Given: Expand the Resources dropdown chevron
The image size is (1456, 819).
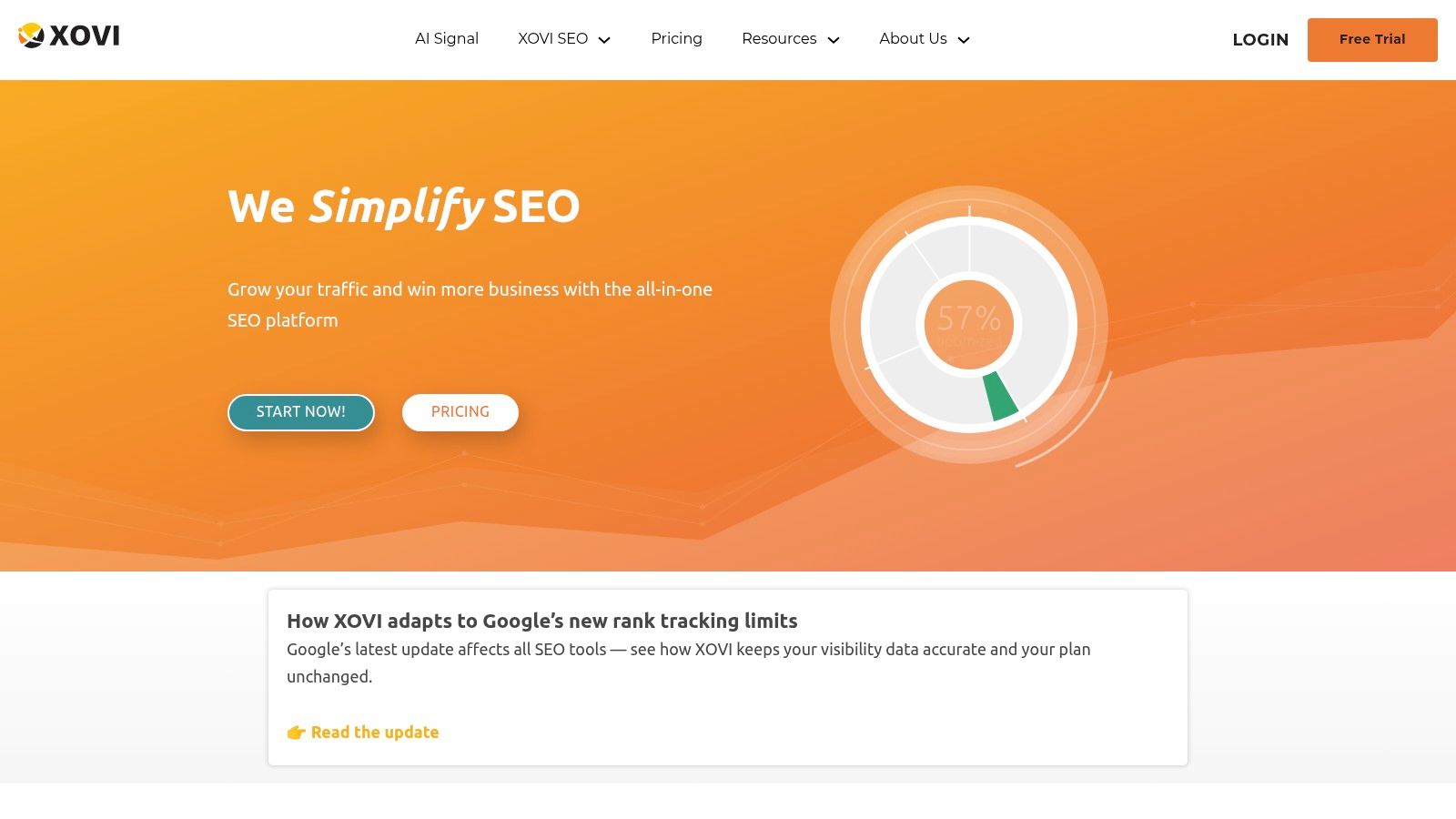Looking at the screenshot, I should click(834, 40).
